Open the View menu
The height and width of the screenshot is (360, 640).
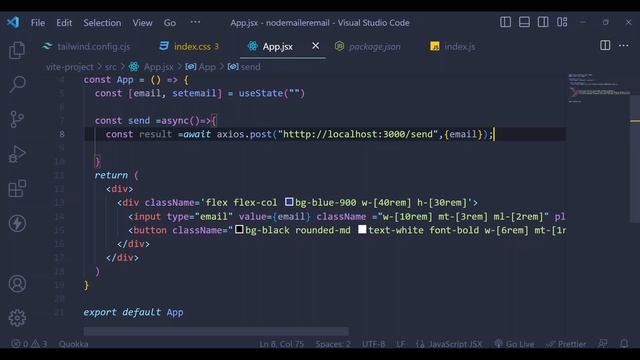[142, 23]
